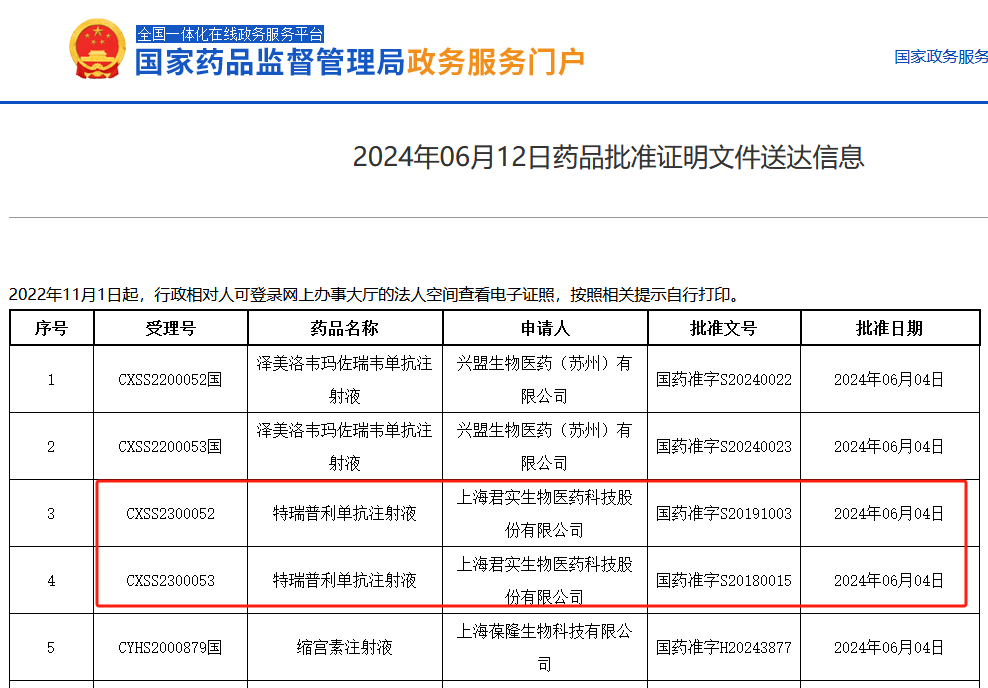Click the 受理号 column header

(170, 328)
